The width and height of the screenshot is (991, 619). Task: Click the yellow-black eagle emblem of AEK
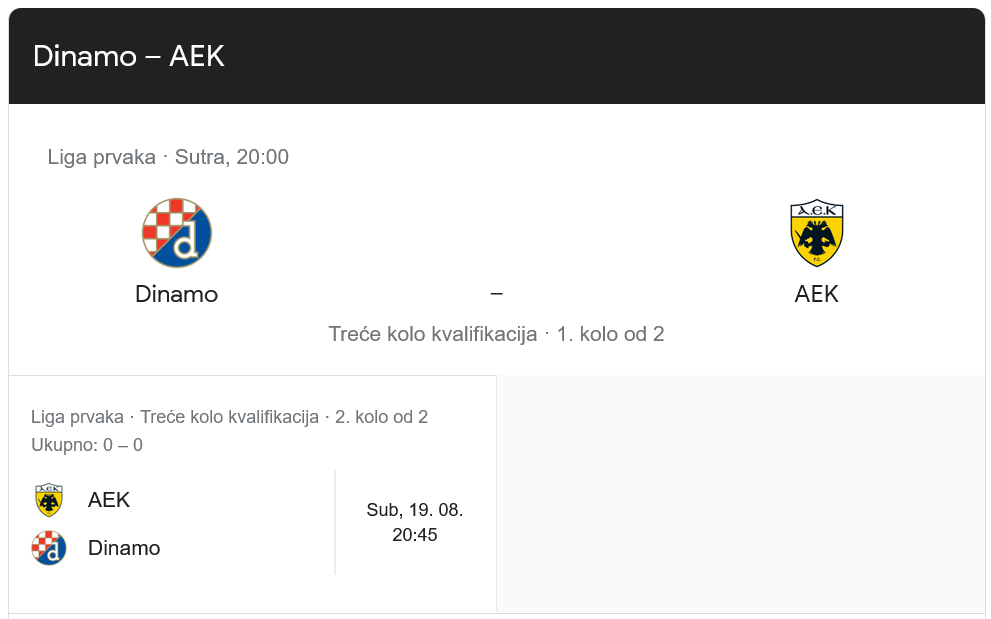point(816,232)
